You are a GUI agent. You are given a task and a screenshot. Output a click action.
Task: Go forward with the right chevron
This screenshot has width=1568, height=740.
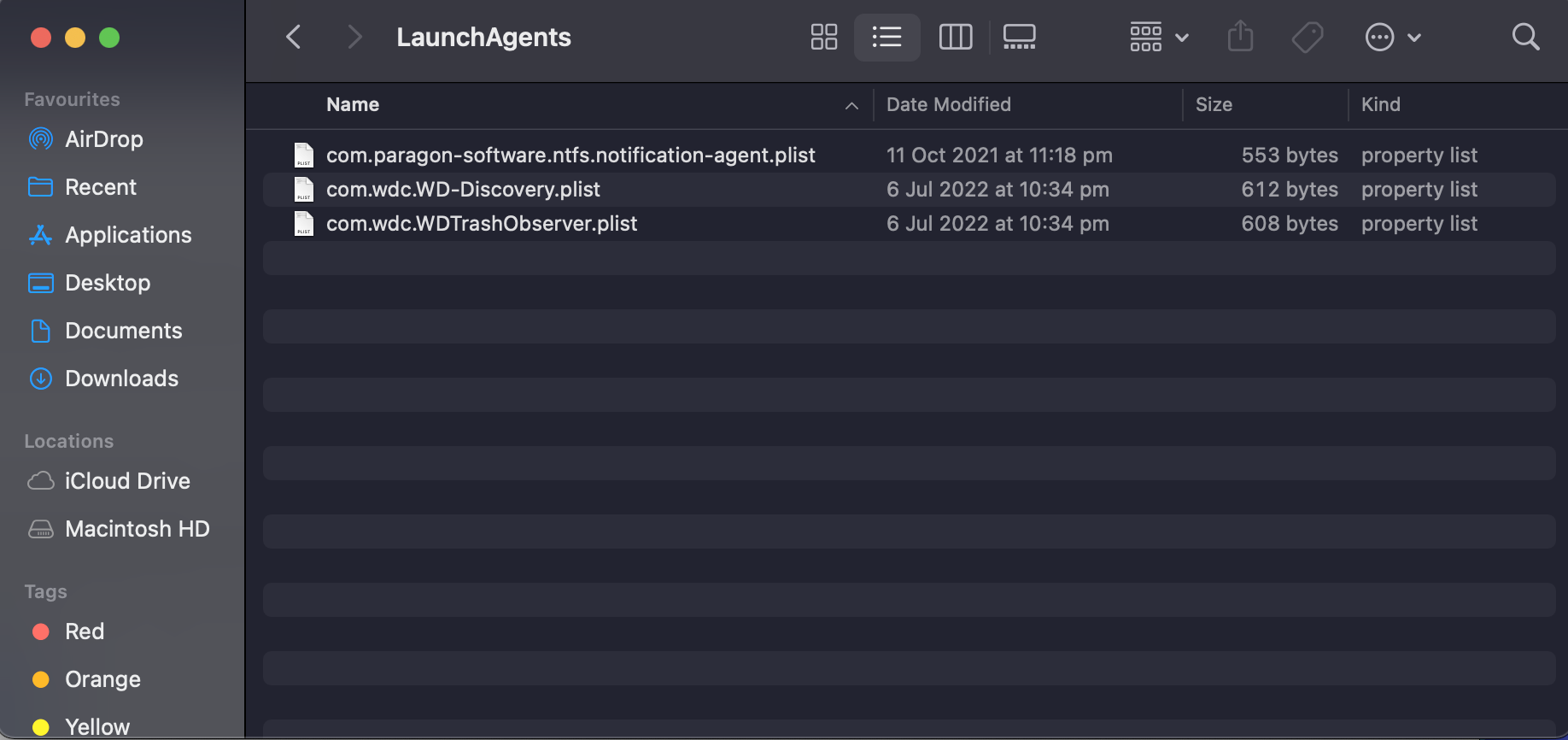tap(354, 37)
